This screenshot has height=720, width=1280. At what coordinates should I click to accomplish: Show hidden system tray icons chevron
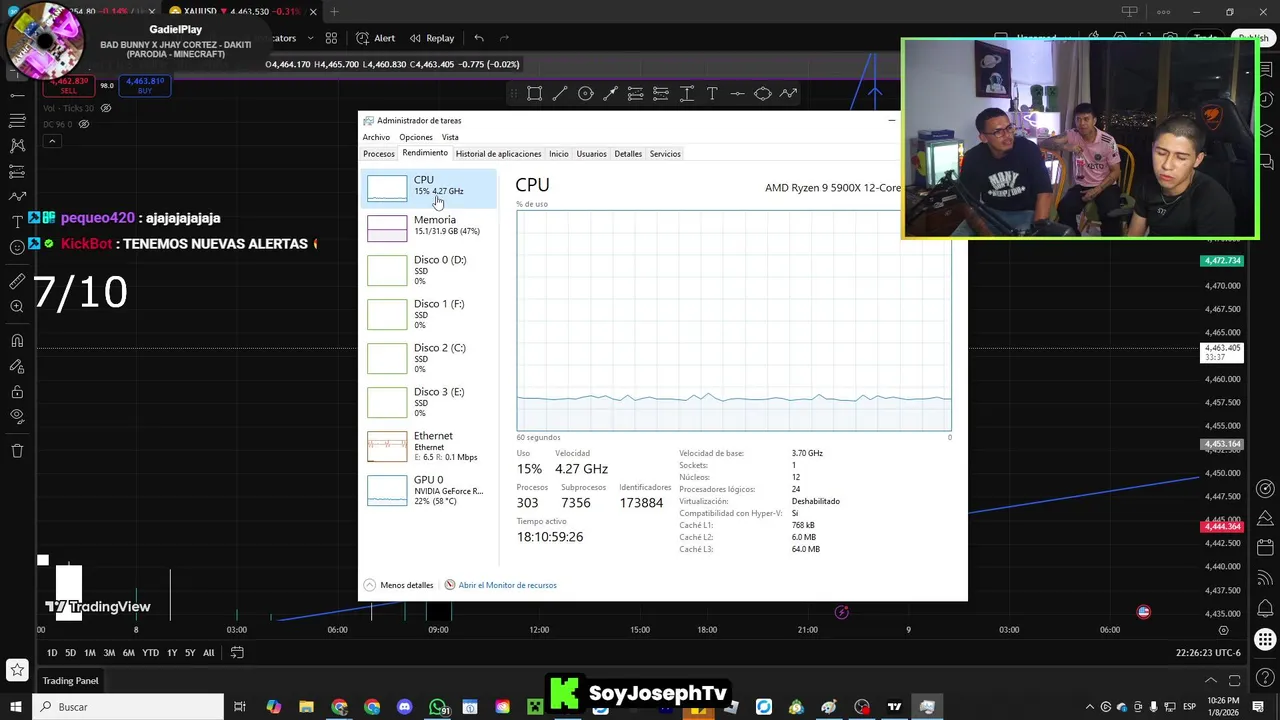coord(1089,707)
